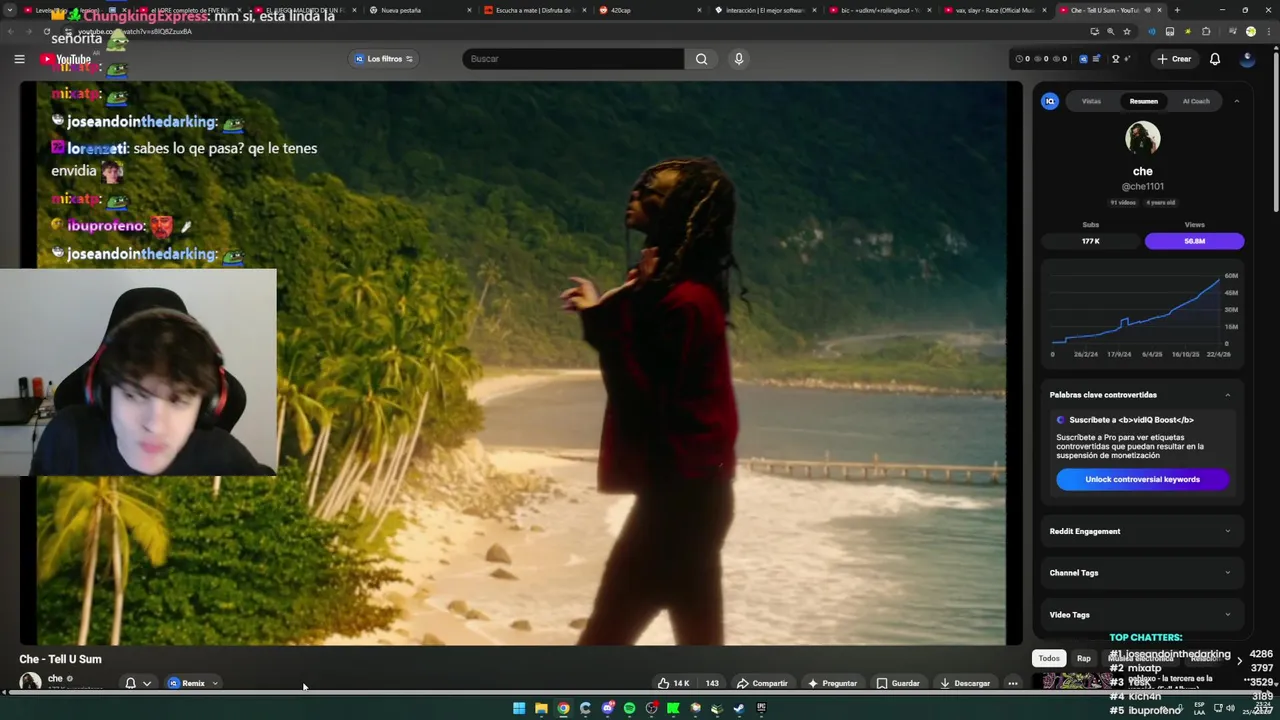1280x720 pixels.
Task: Click the video player to pause
Action: [x=521, y=363]
